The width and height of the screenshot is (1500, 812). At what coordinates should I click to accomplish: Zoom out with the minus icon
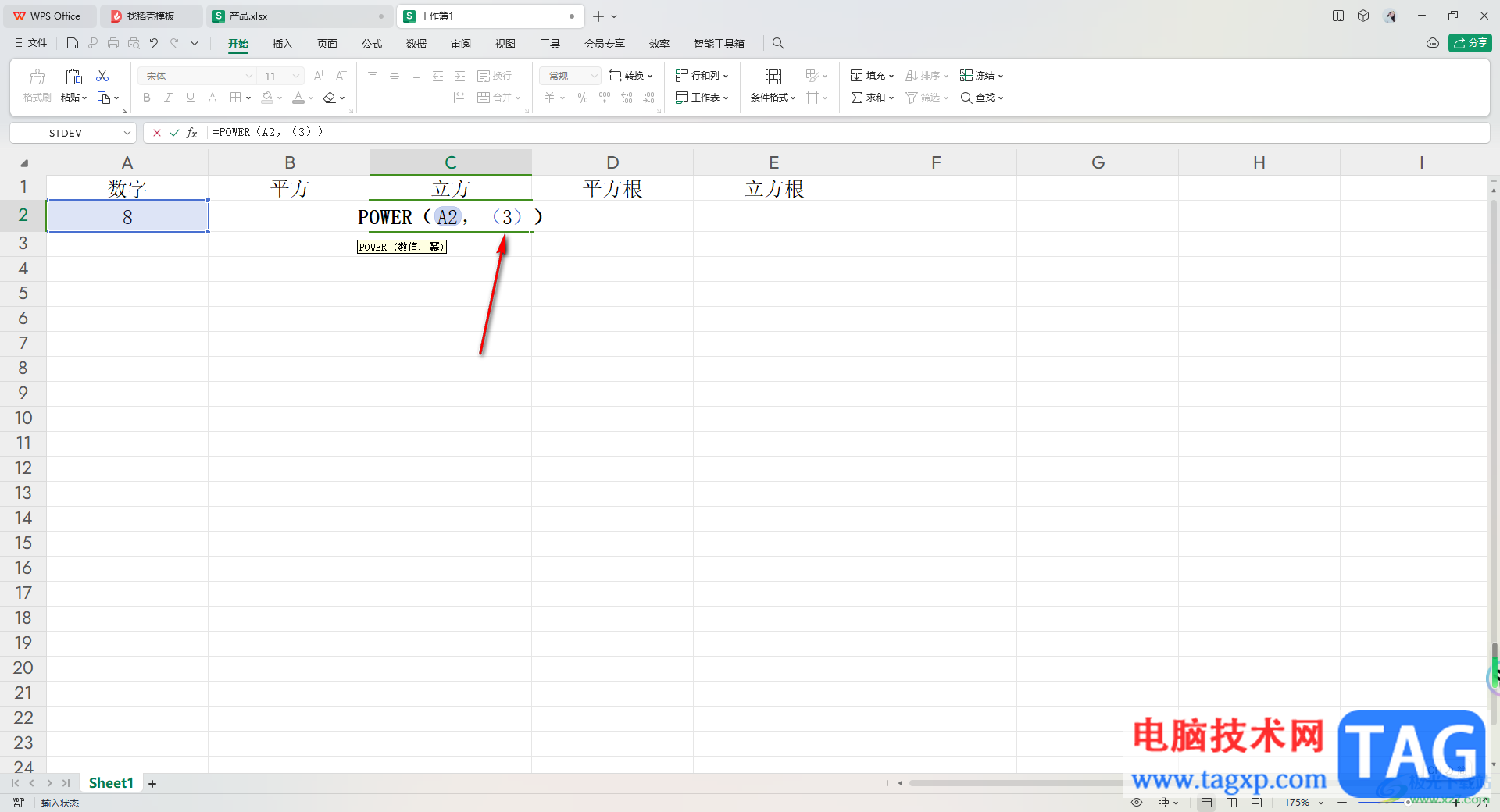coord(1342,803)
